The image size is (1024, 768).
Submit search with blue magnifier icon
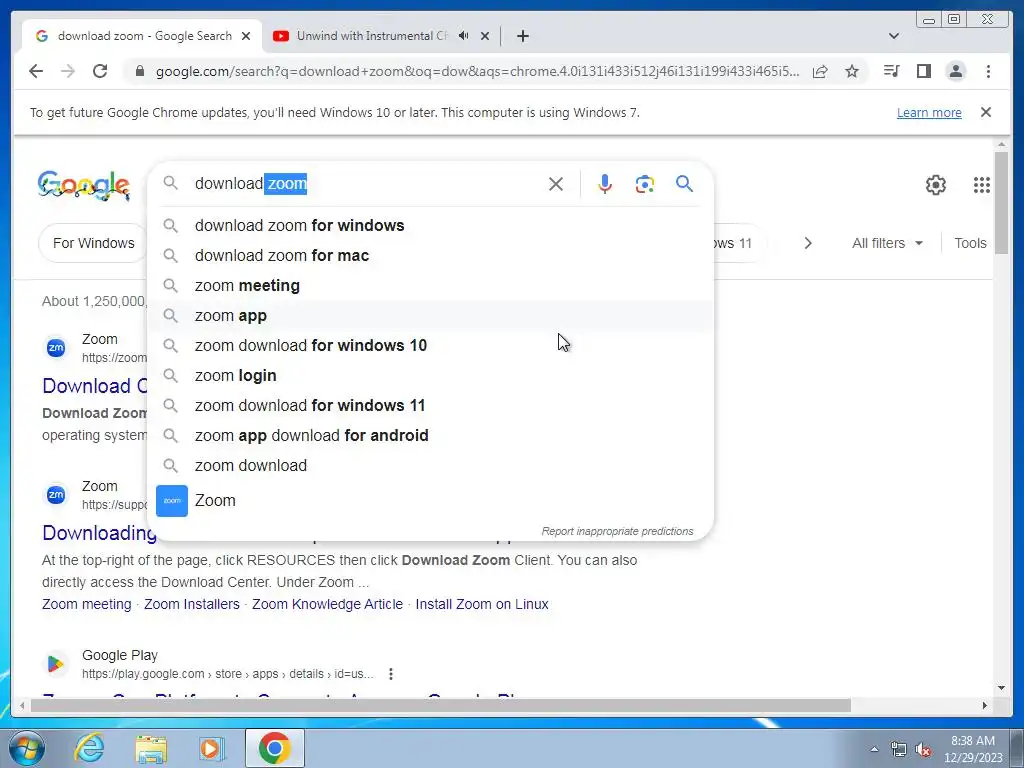[x=684, y=184]
